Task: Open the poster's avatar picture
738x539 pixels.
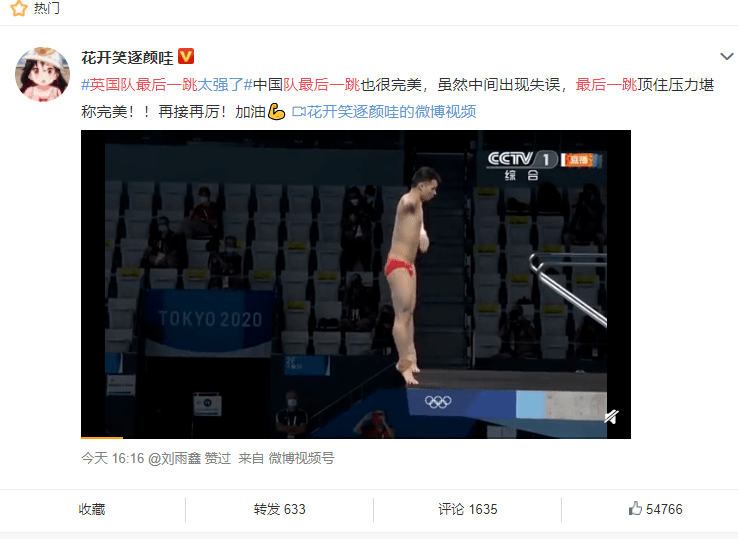Action: (42, 74)
